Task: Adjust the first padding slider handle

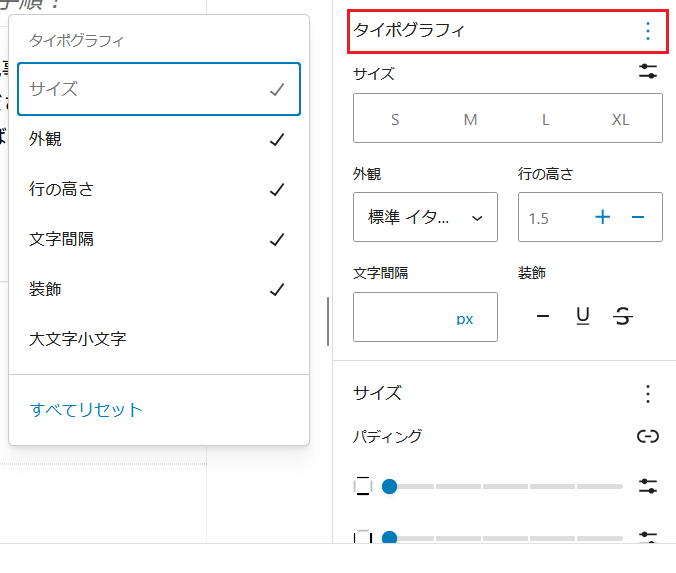Action: point(390,486)
